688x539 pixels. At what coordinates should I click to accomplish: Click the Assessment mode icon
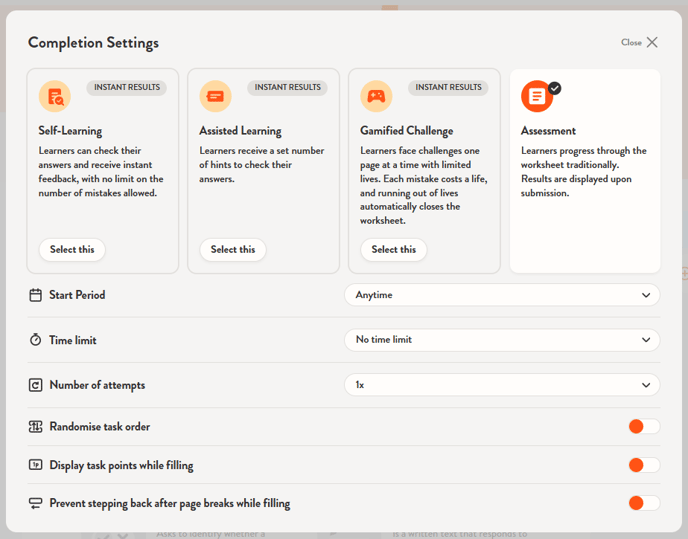(537, 96)
